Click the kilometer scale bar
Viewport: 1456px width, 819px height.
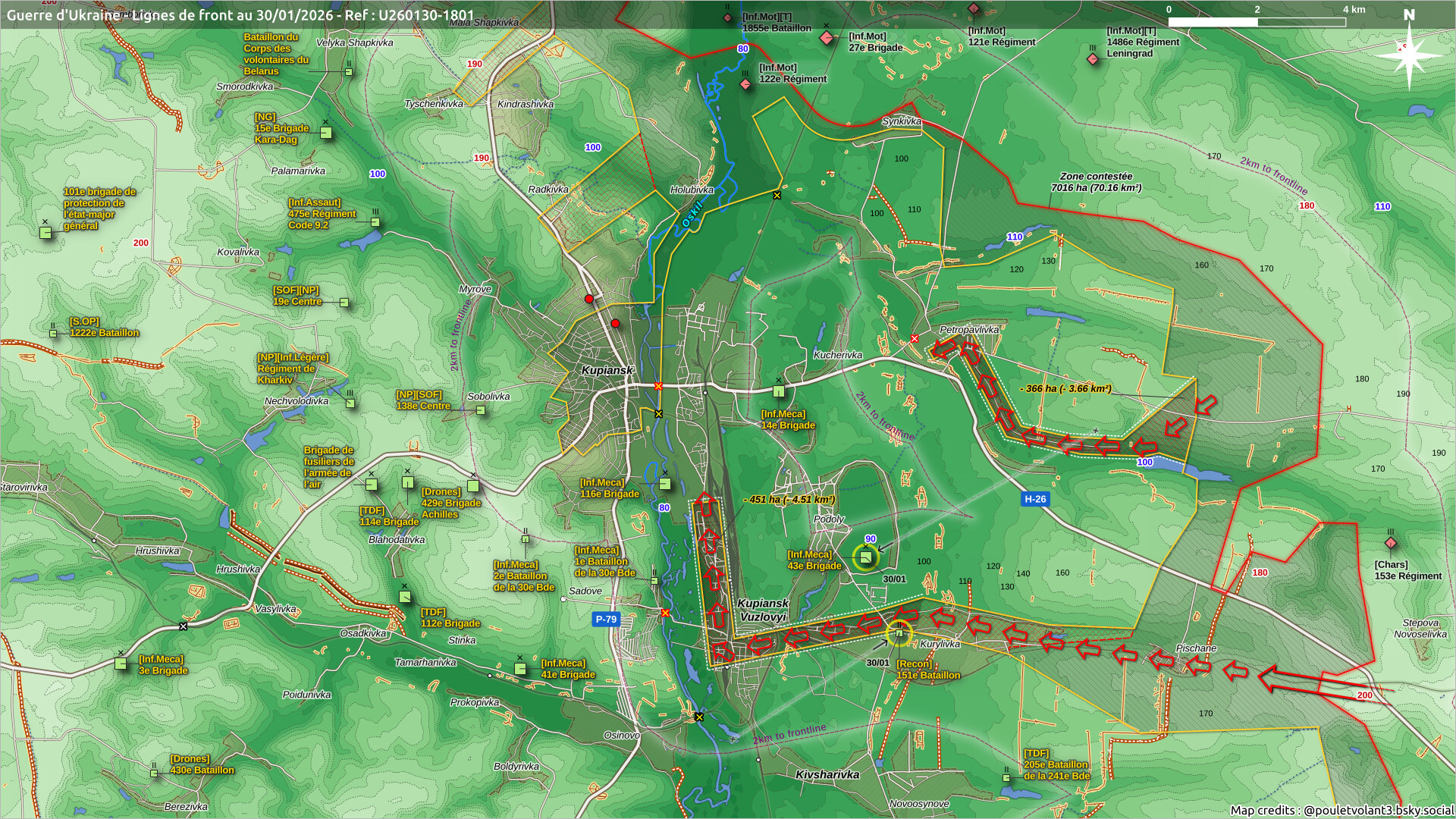click(x=1257, y=22)
